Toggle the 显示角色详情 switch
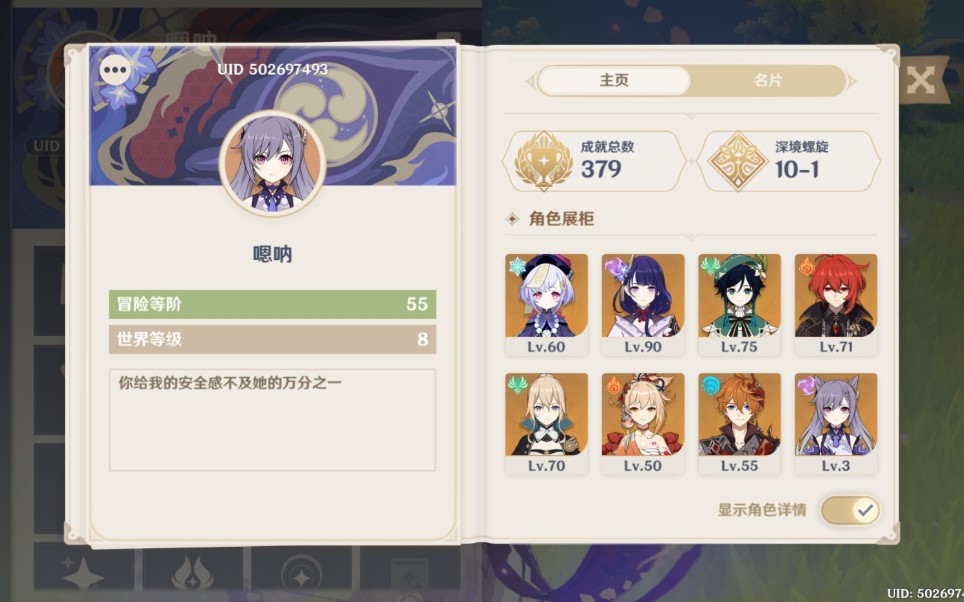Image resolution: width=964 pixels, height=602 pixels. [850, 510]
